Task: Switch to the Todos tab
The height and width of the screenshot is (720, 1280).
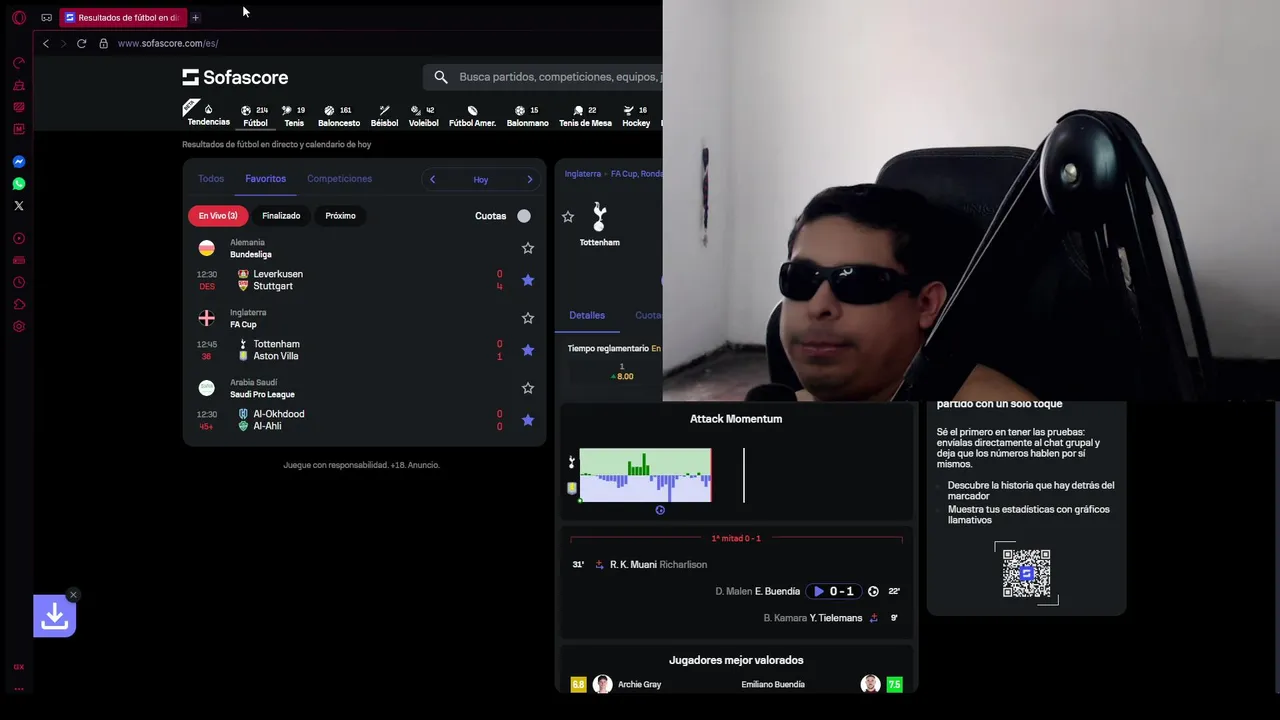Action: point(211,179)
